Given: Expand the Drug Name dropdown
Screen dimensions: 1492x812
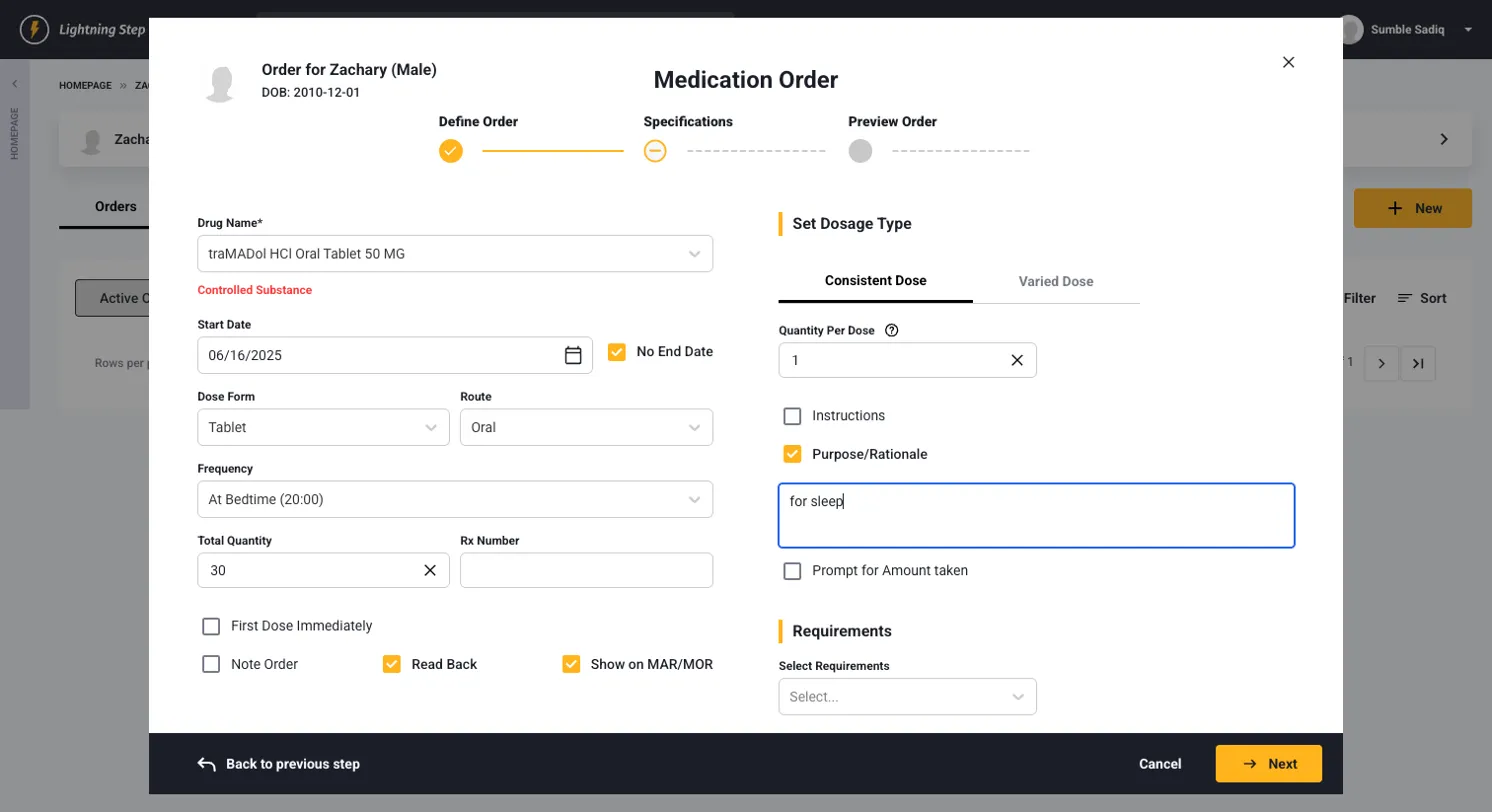Looking at the screenshot, I should pyautogui.click(x=694, y=254).
